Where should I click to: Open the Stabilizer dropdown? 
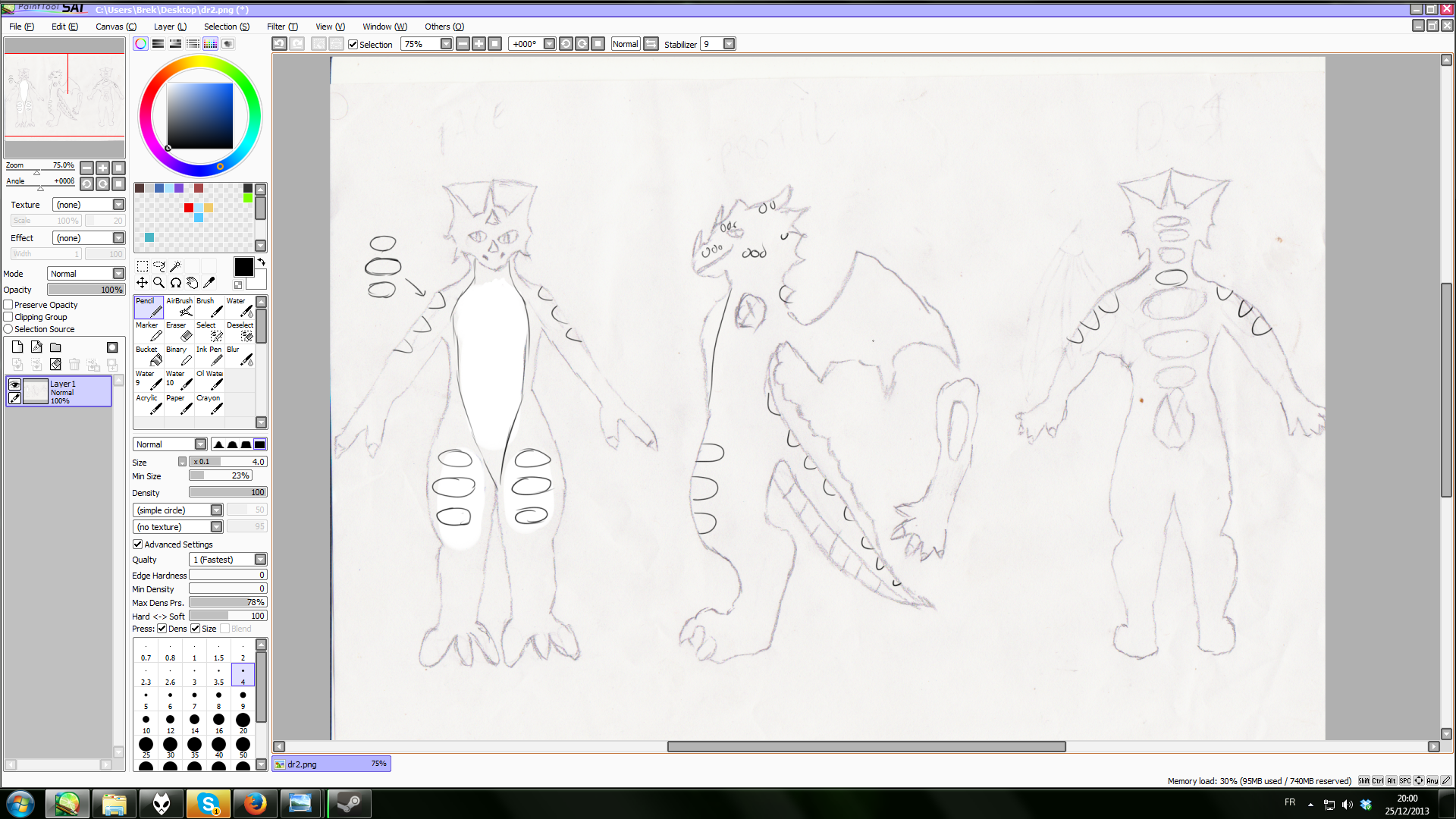point(729,44)
